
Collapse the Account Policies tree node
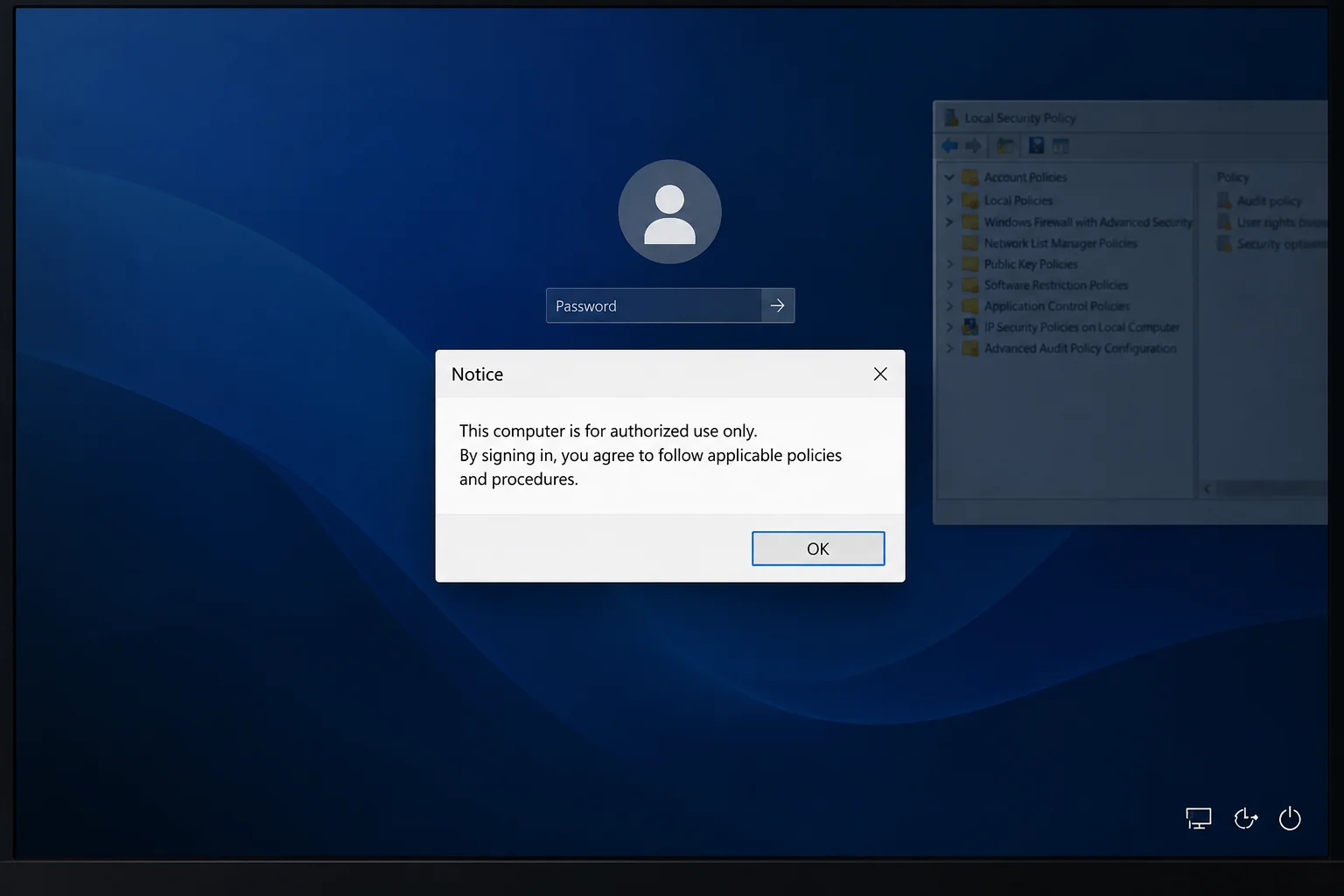[x=949, y=177]
